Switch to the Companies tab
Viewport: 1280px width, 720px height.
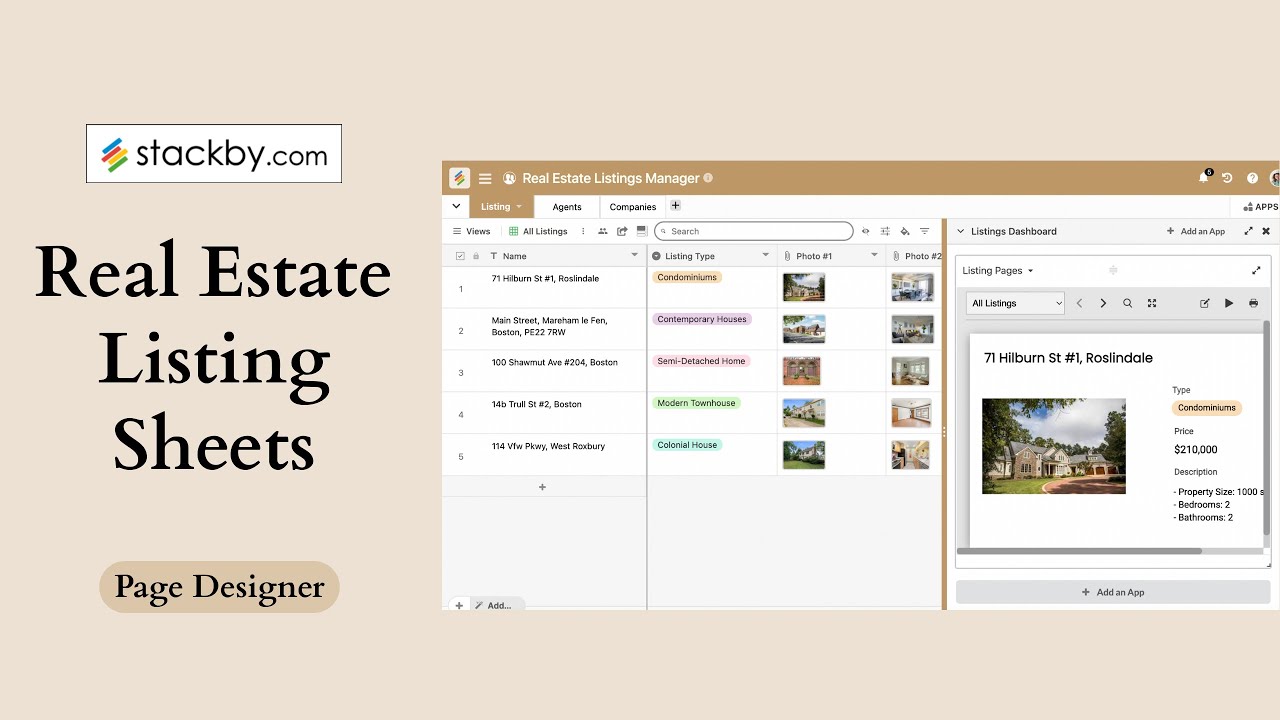point(633,207)
